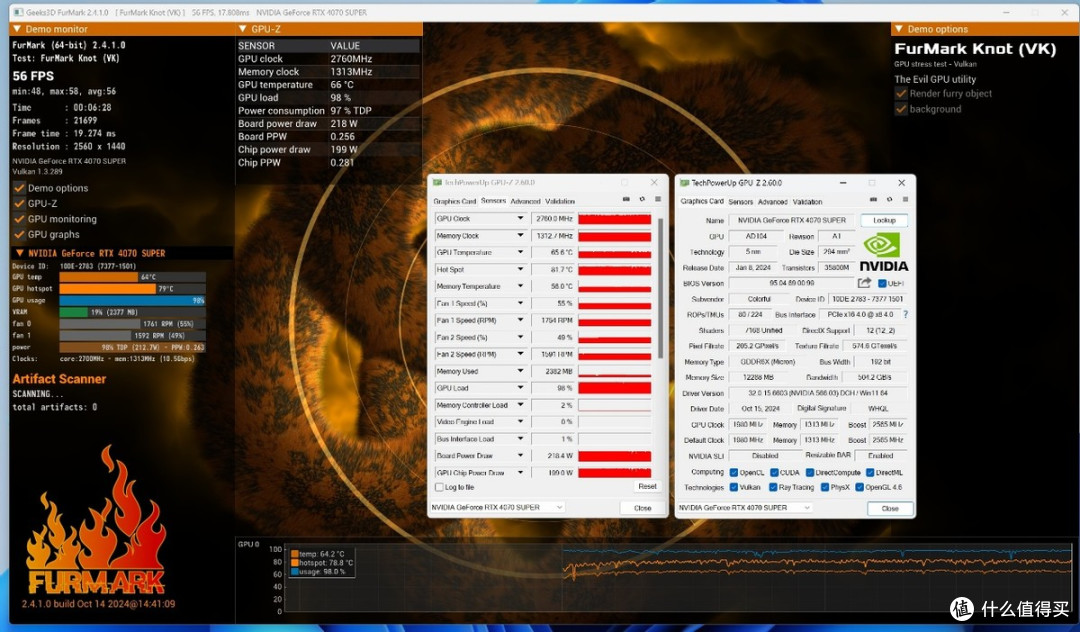Open the Memory Clock sensor dropdown
This screenshot has width=1080, height=632.
point(521,235)
